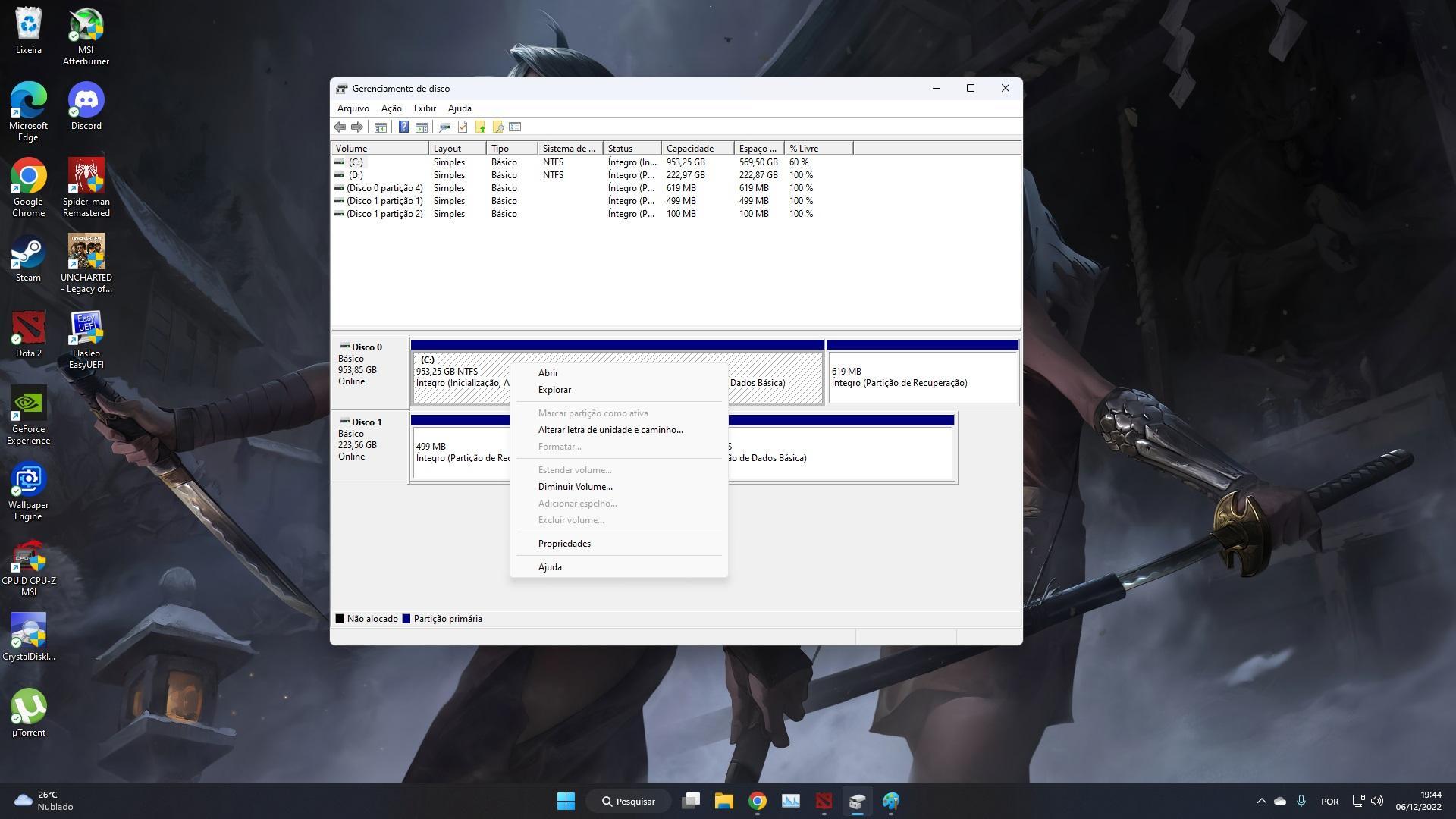Open the Exibir menu
1456x819 pixels.
(x=425, y=108)
